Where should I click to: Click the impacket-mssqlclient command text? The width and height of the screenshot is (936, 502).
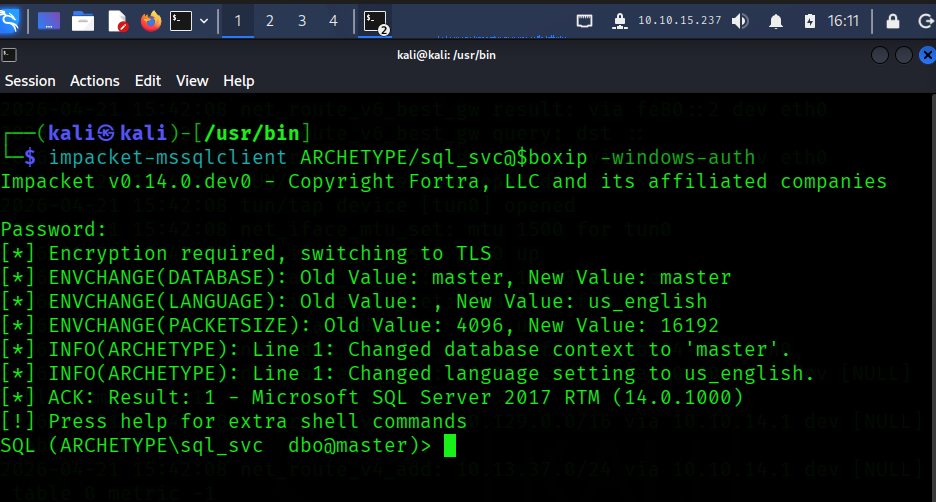pos(167,158)
